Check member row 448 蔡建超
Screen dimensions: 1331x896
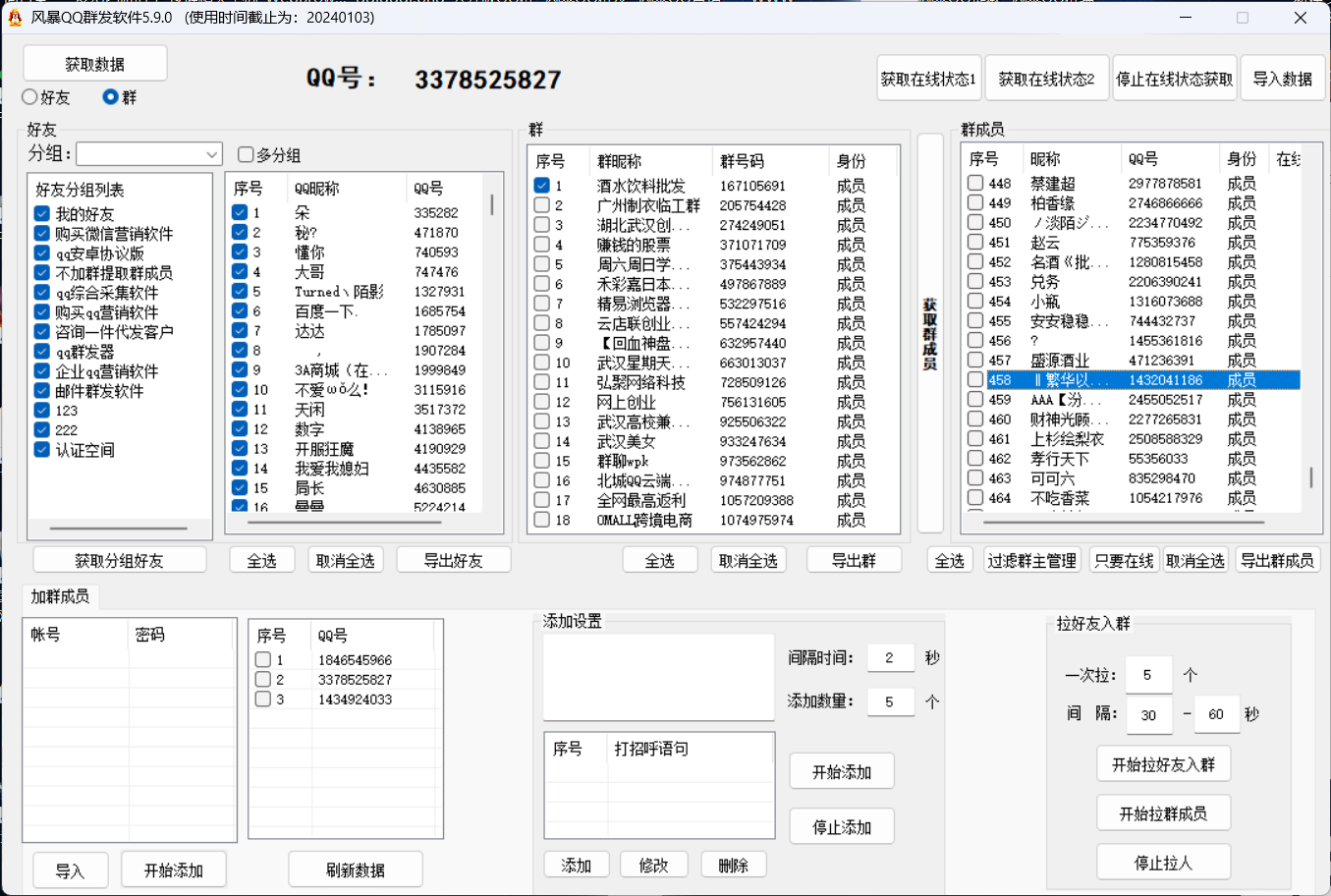974,183
